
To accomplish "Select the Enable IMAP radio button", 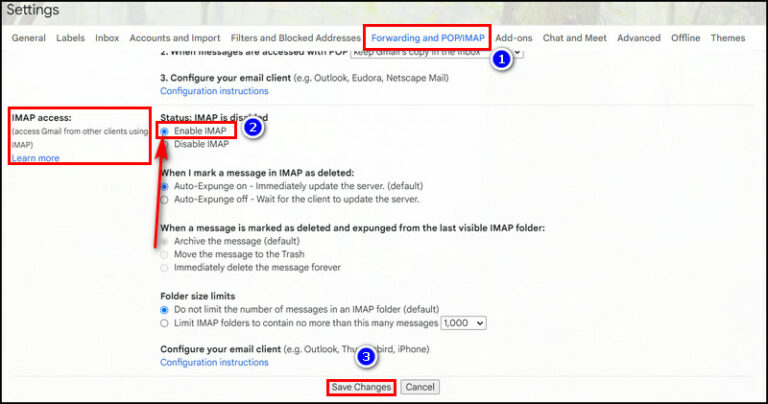I will pos(164,131).
